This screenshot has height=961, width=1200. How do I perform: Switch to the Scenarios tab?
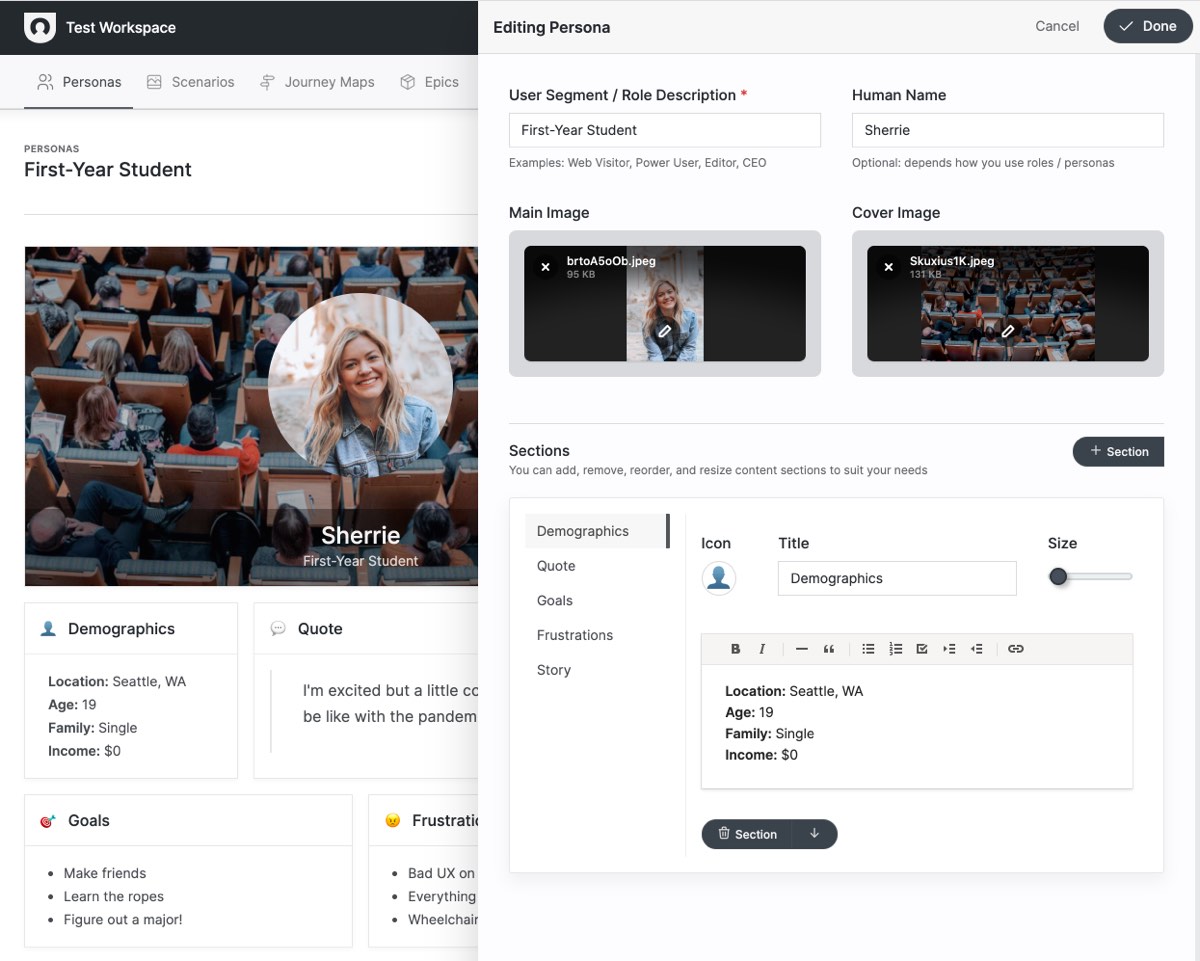tap(203, 82)
